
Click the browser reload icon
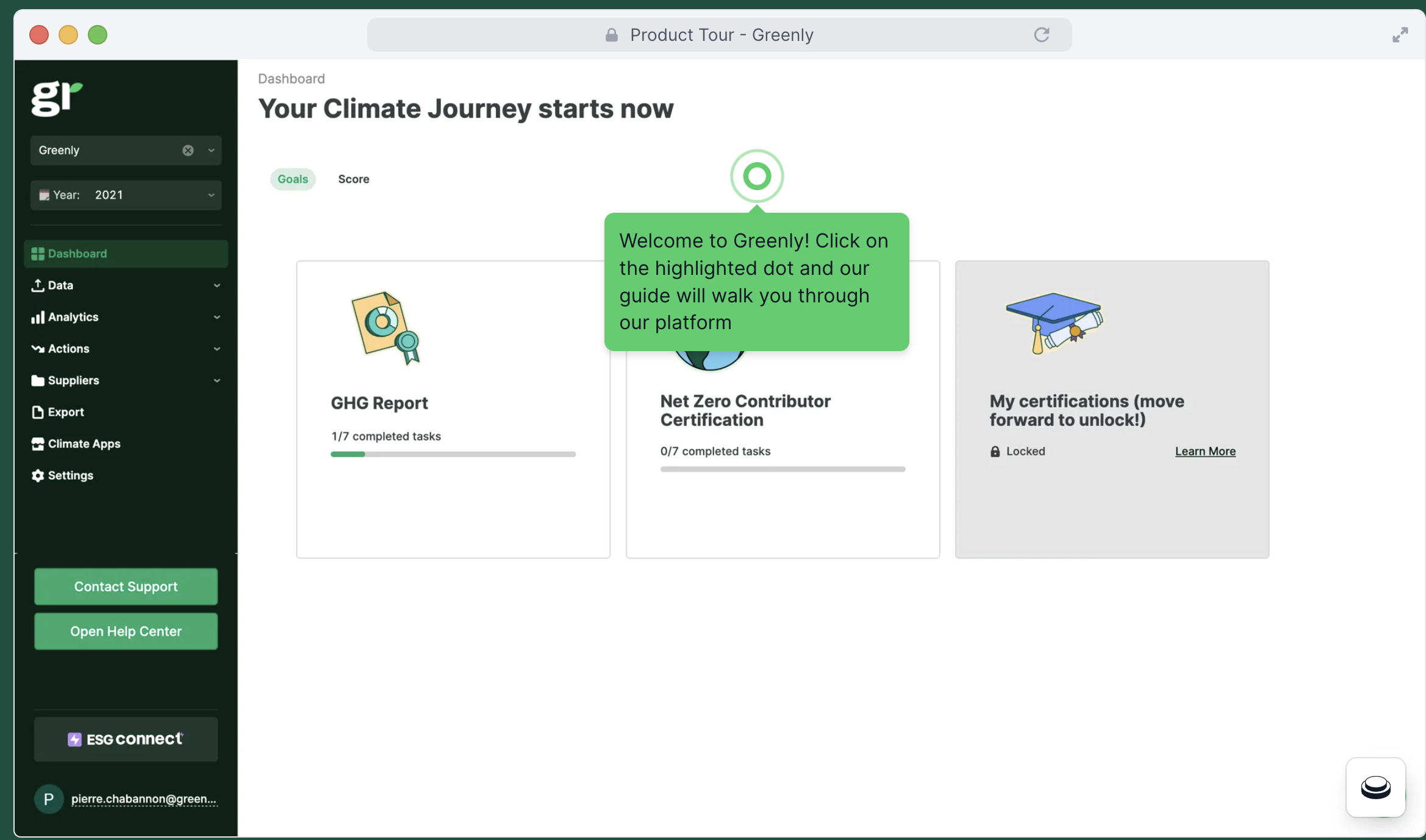pyautogui.click(x=1041, y=35)
